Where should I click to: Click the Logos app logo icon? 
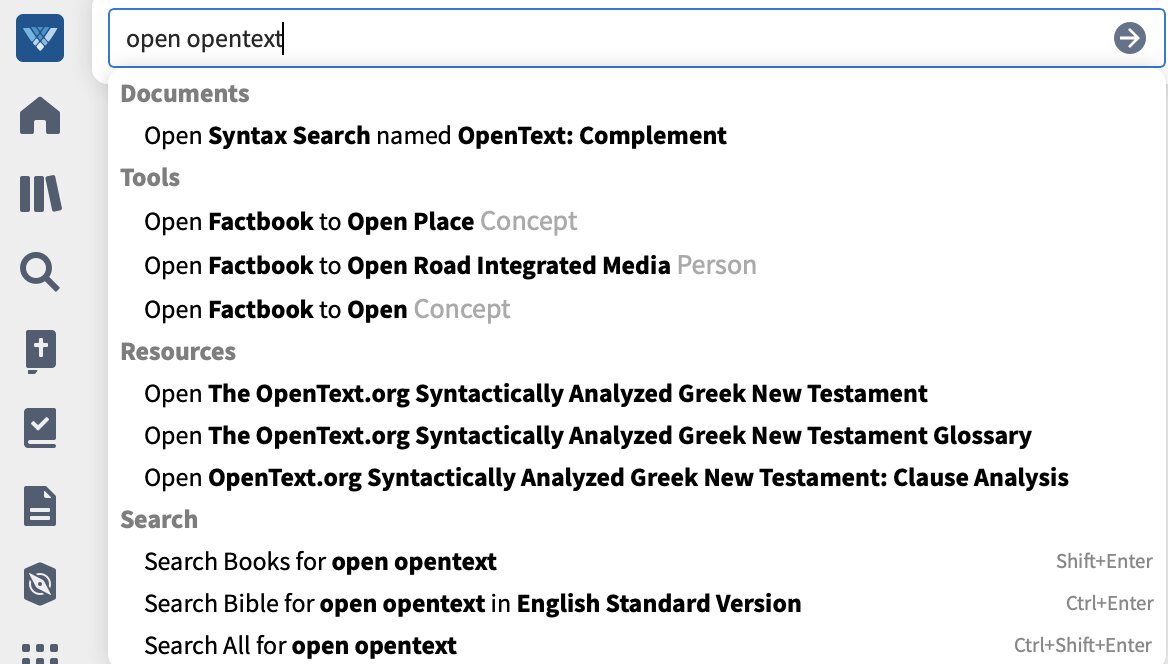(x=39, y=38)
